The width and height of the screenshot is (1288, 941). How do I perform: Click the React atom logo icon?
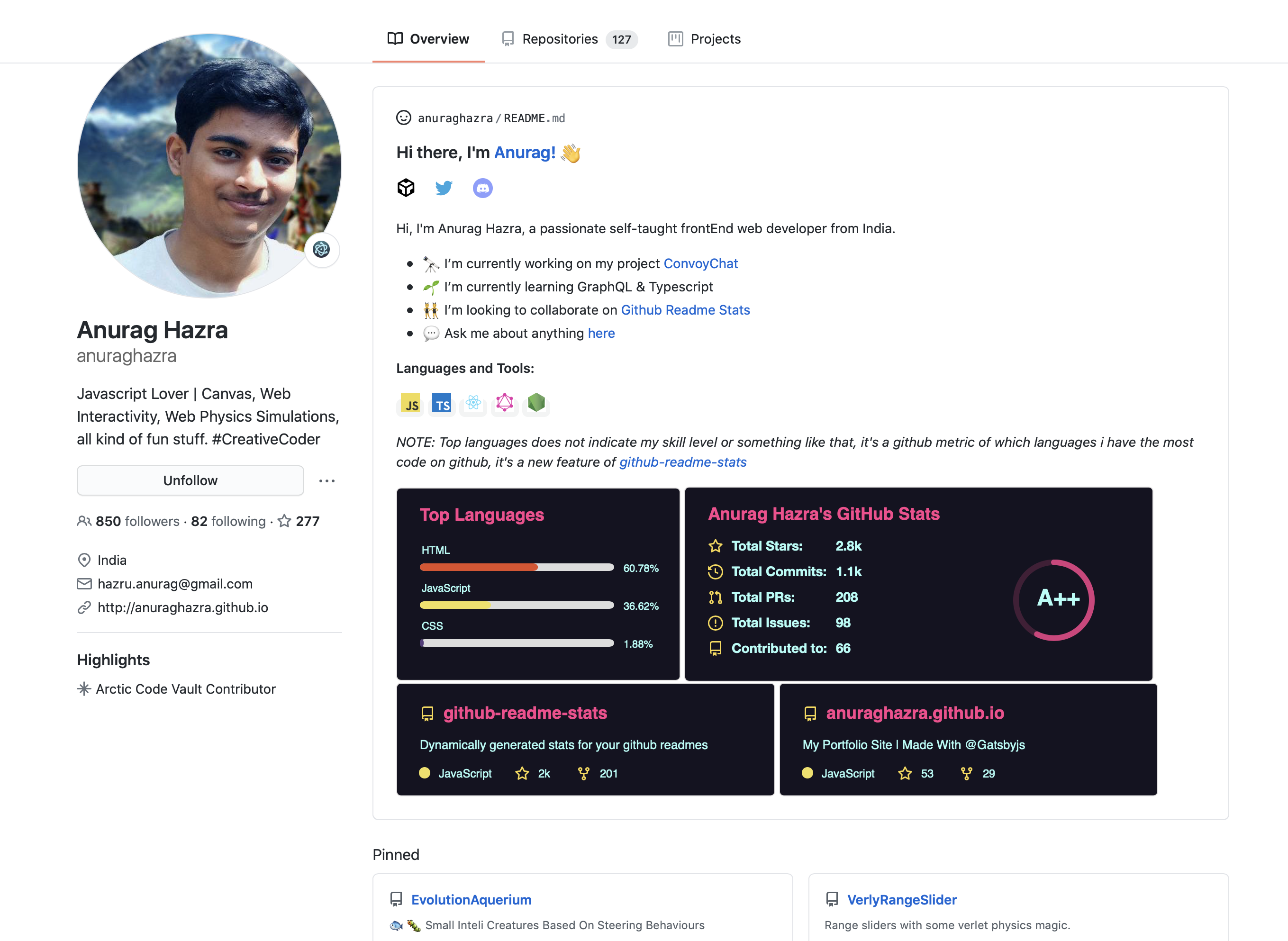click(x=473, y=403)
